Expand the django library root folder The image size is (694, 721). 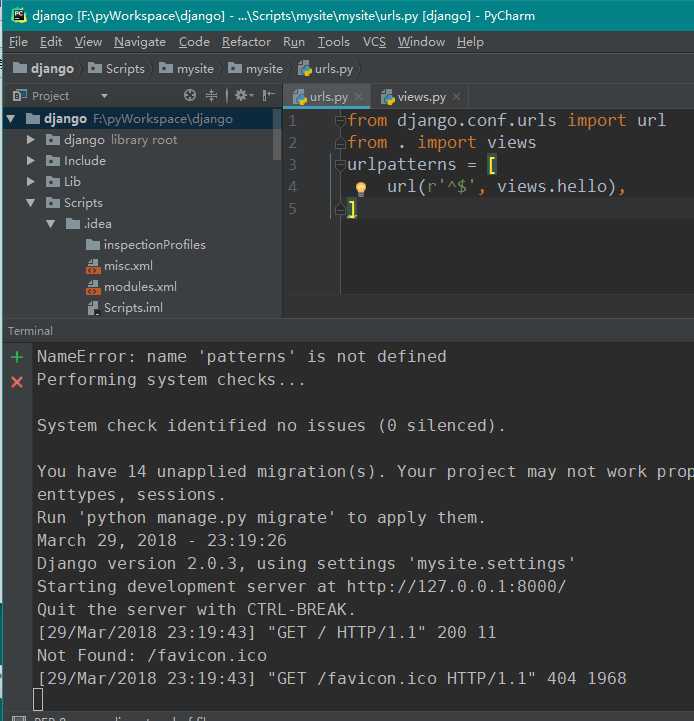pyautogui.click(x=30, y=140)
